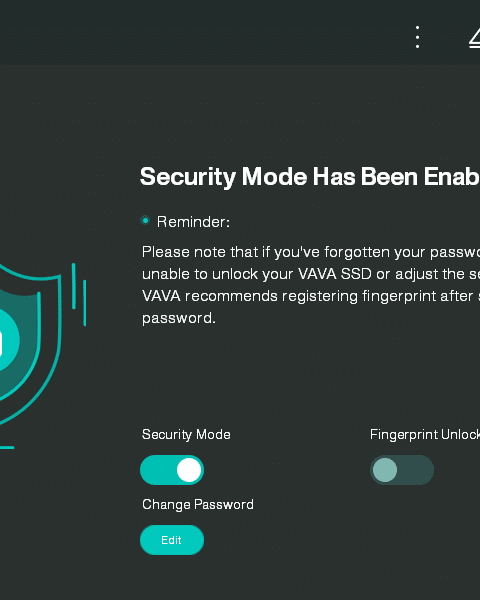Viewport: 480px width, 600px height.
Task: Click the Security Mode label text
Action: [x=186, y=434]
